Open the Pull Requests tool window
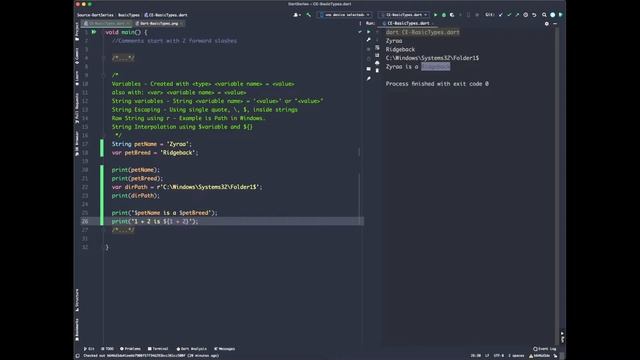 click(x=77, y=108)
